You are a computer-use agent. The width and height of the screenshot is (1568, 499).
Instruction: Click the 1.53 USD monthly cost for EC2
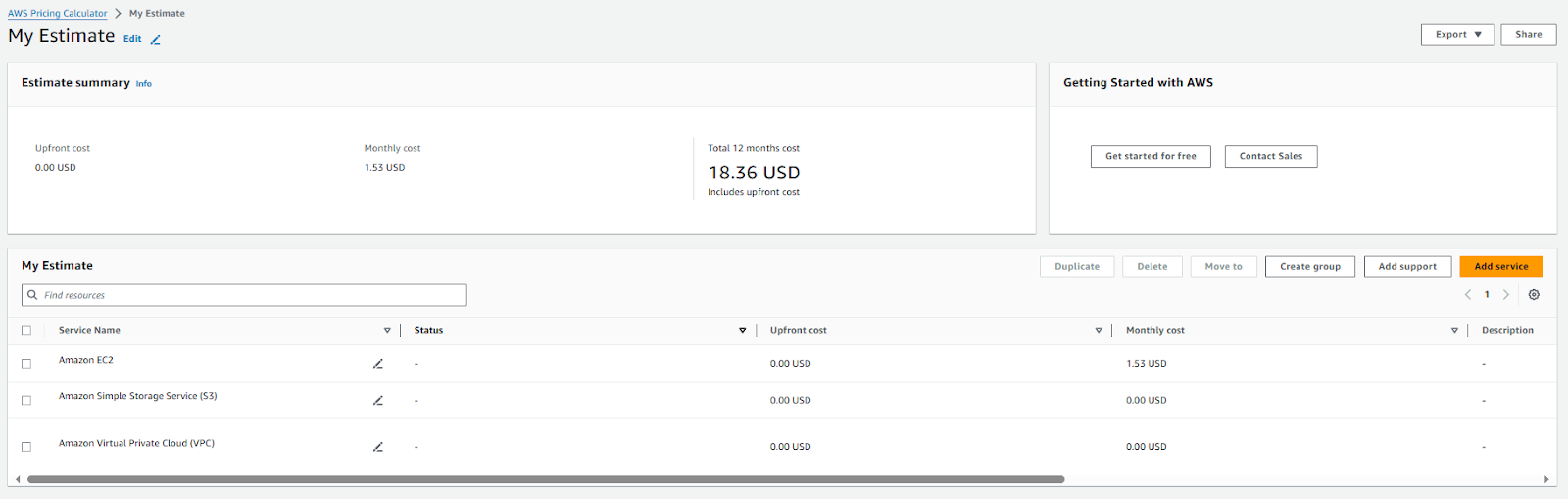point(1147,364)
